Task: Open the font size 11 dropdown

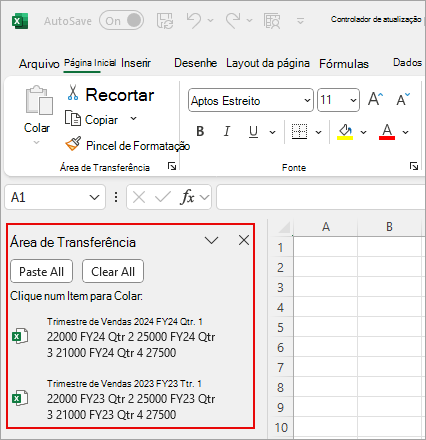Action: 353,100
